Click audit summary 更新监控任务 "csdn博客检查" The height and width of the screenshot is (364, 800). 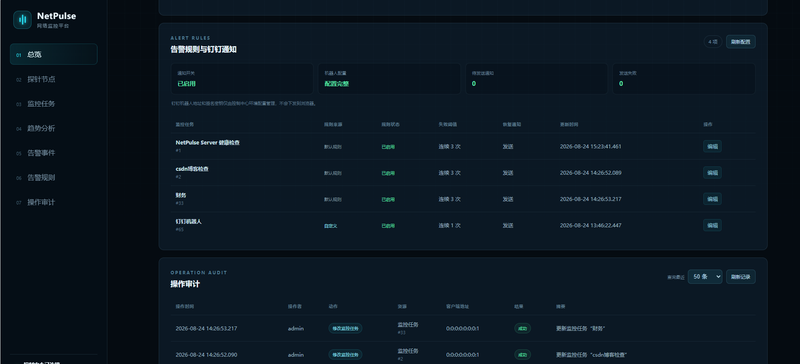tap(591, 355)
